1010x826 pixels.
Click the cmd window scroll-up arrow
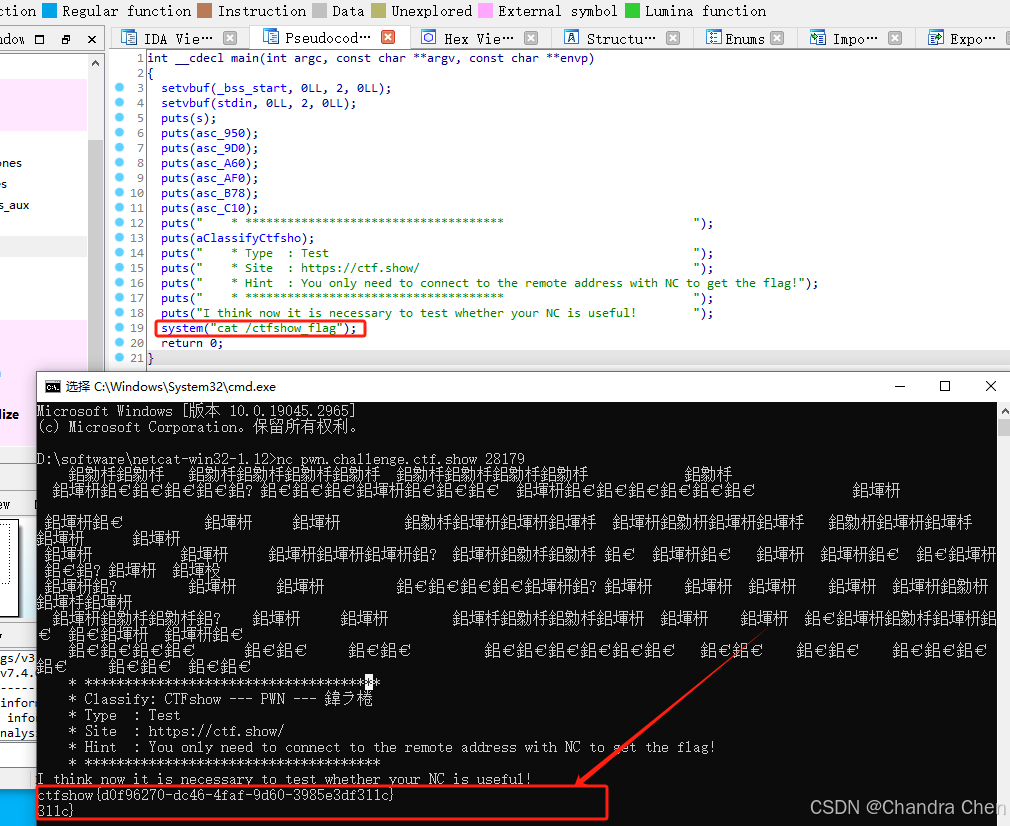1004,410
